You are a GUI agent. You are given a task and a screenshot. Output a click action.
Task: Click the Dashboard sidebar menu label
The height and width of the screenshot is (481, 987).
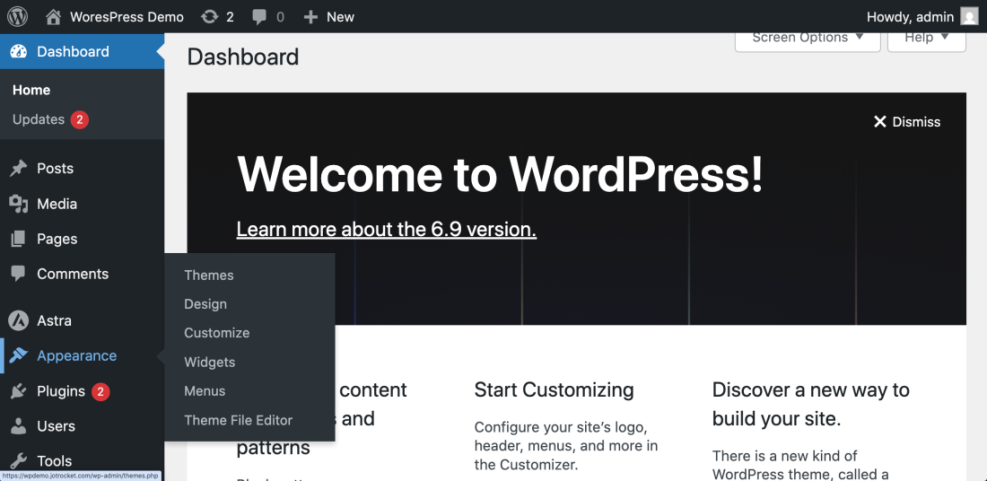pyautogui.click(x=73, y=52)
